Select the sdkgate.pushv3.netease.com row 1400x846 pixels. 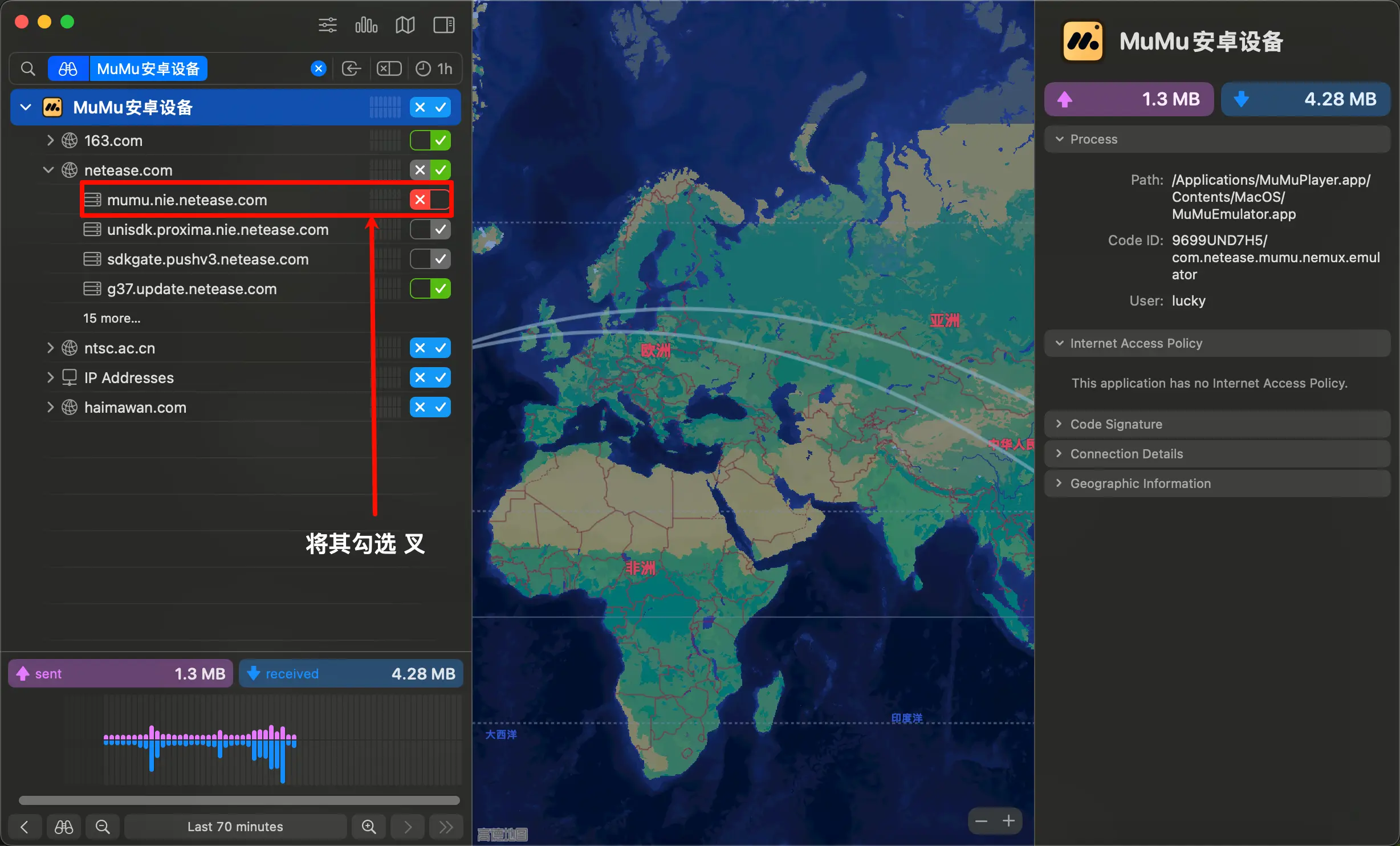click(x=235, y=259)
